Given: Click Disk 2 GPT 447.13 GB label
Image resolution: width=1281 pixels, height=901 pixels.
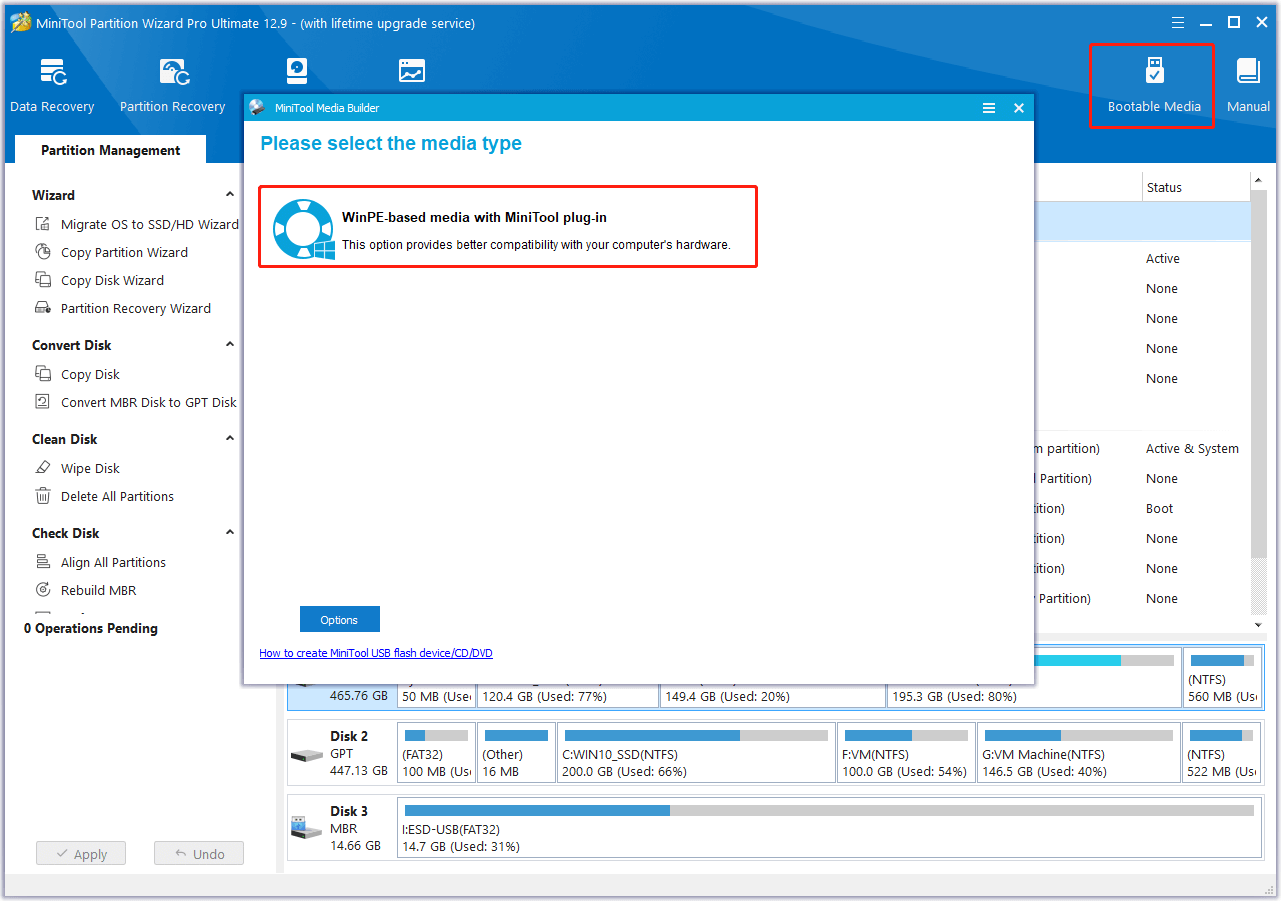Looking at the screenshot, I should [358, 753].
